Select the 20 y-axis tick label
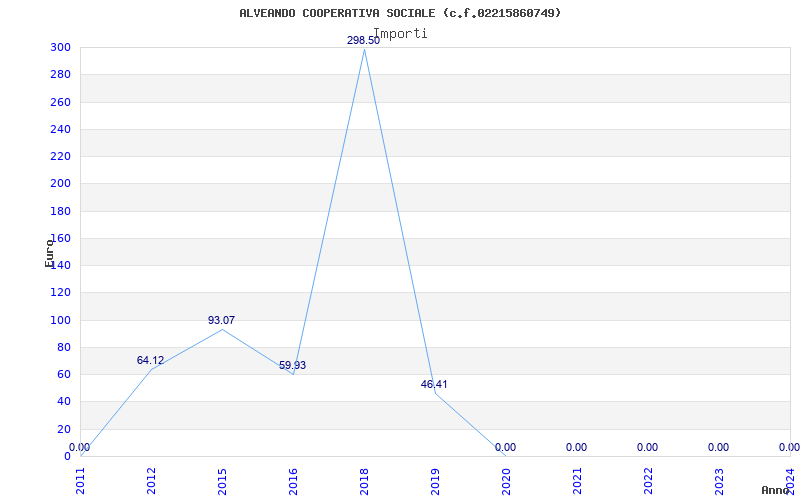The width and height of the screenshot is (800, 500). (64, 429)
